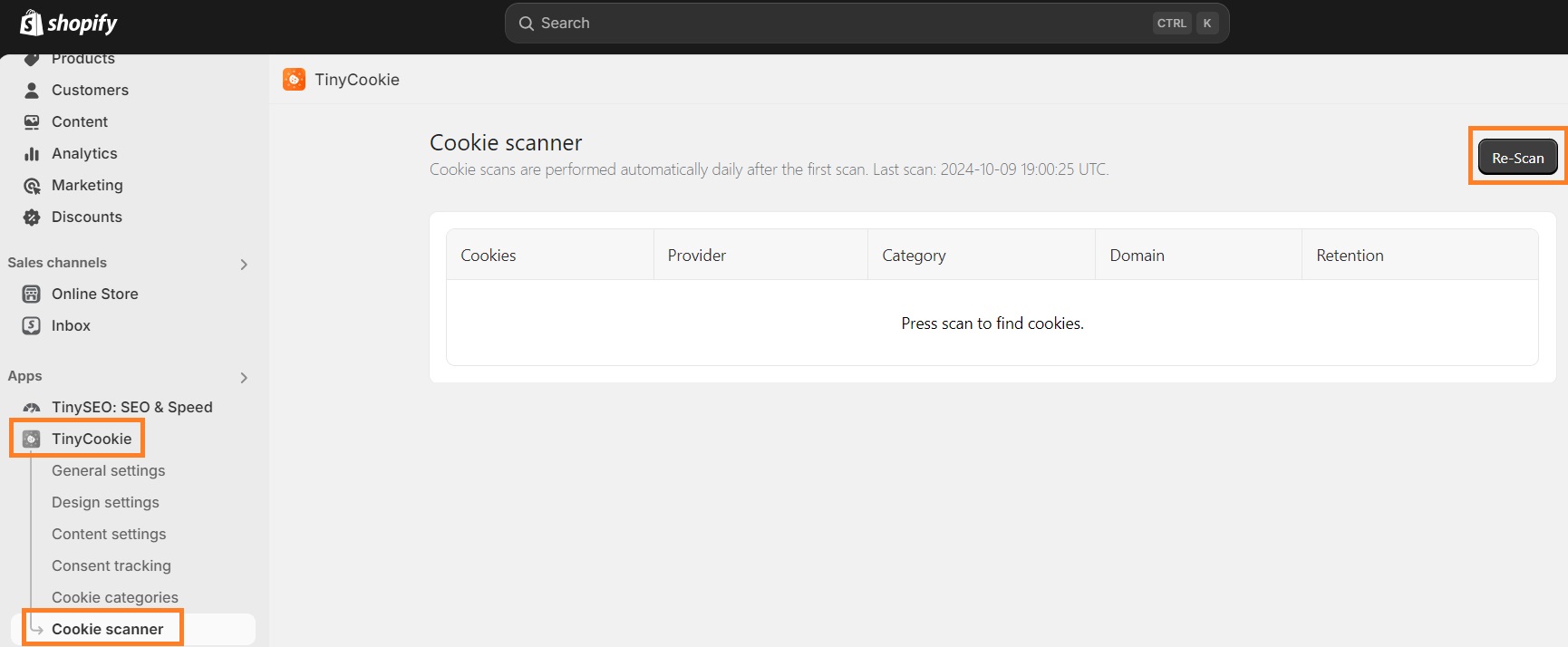Screen dimensions: 1568x647
Task: Open Consent tracking settings
Action: pyautogui.click(x=111, y=565)
